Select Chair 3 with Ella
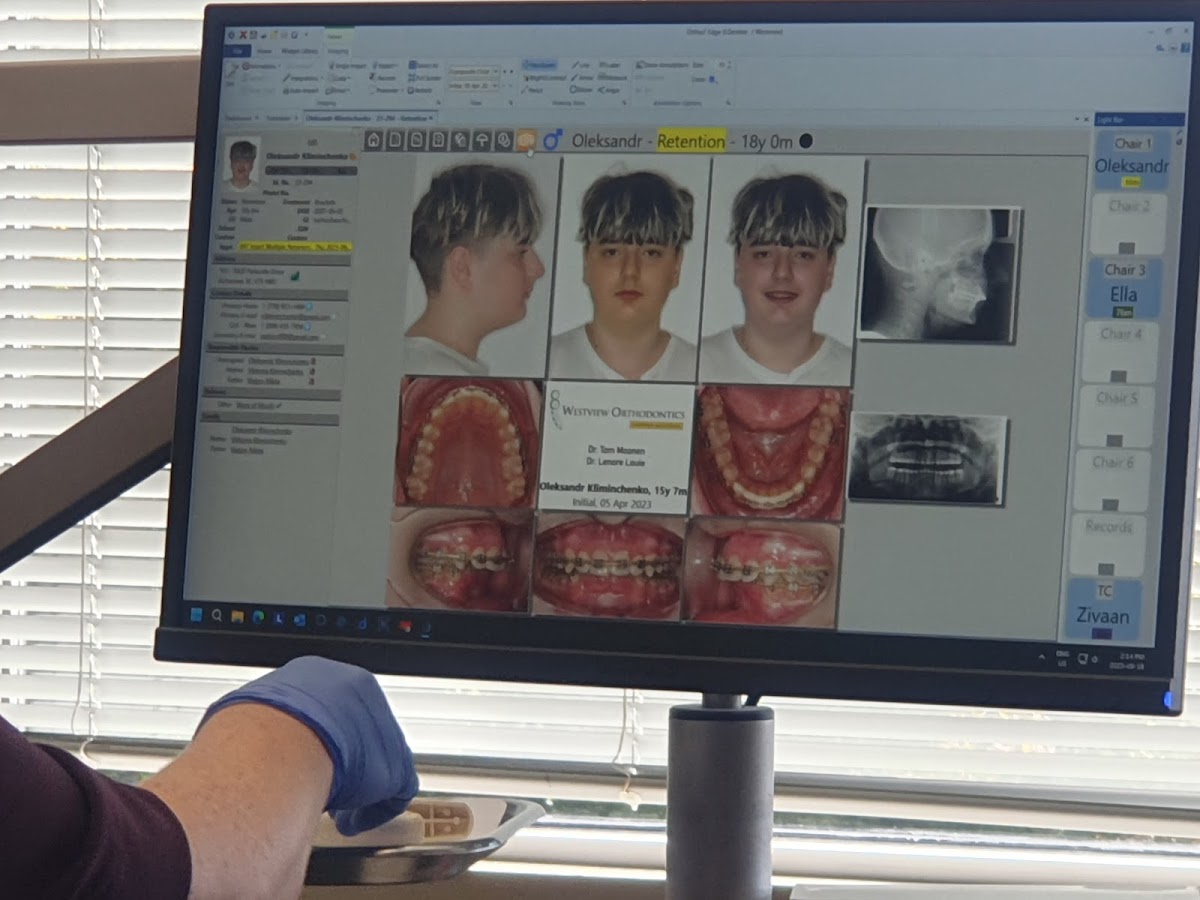Image resolution: width=1200 pixels, height=900 pixels. (1125, 288)
